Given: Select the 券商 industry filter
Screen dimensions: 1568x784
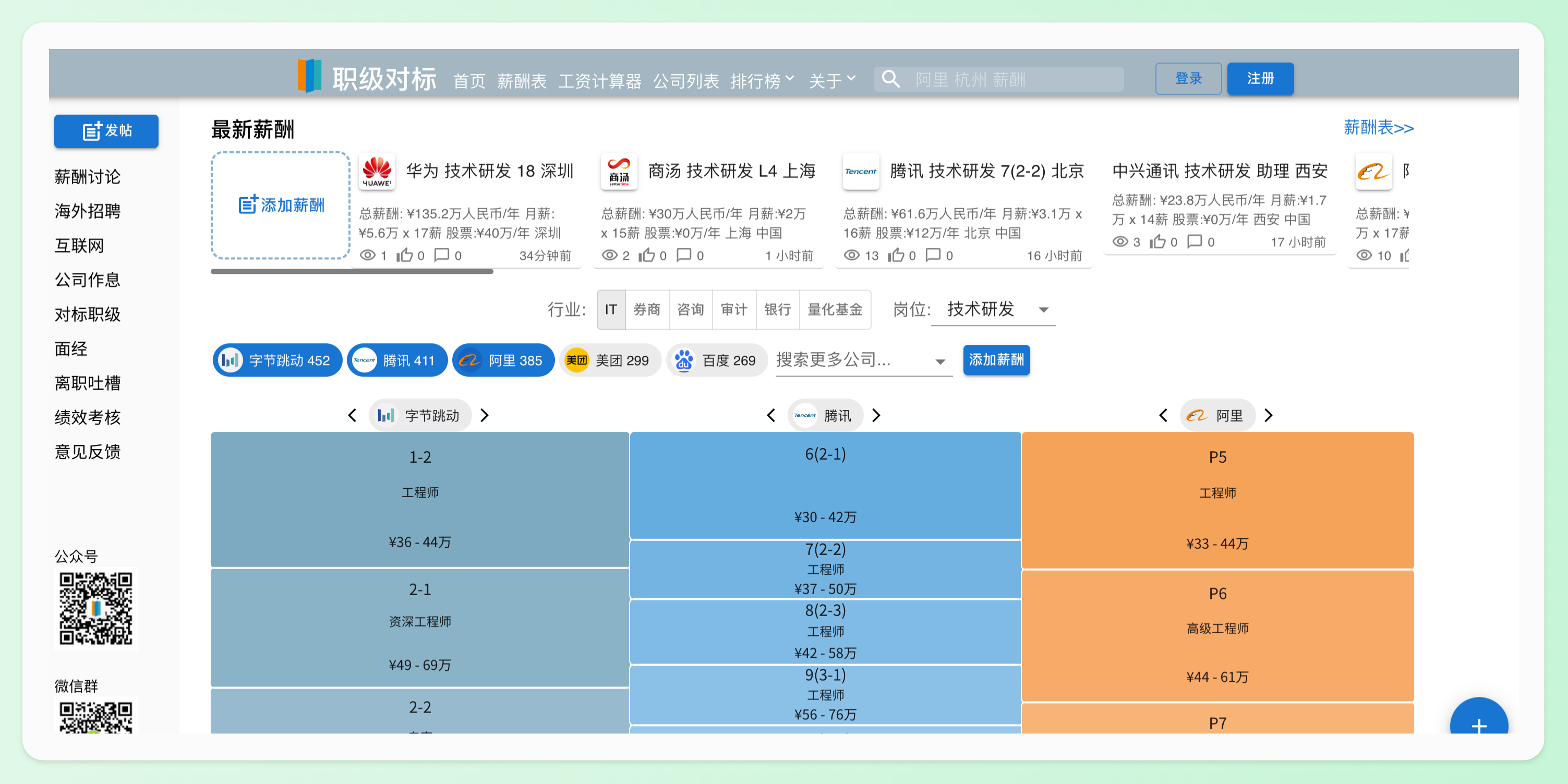Looking at the screenshot, I should point(646,309).
